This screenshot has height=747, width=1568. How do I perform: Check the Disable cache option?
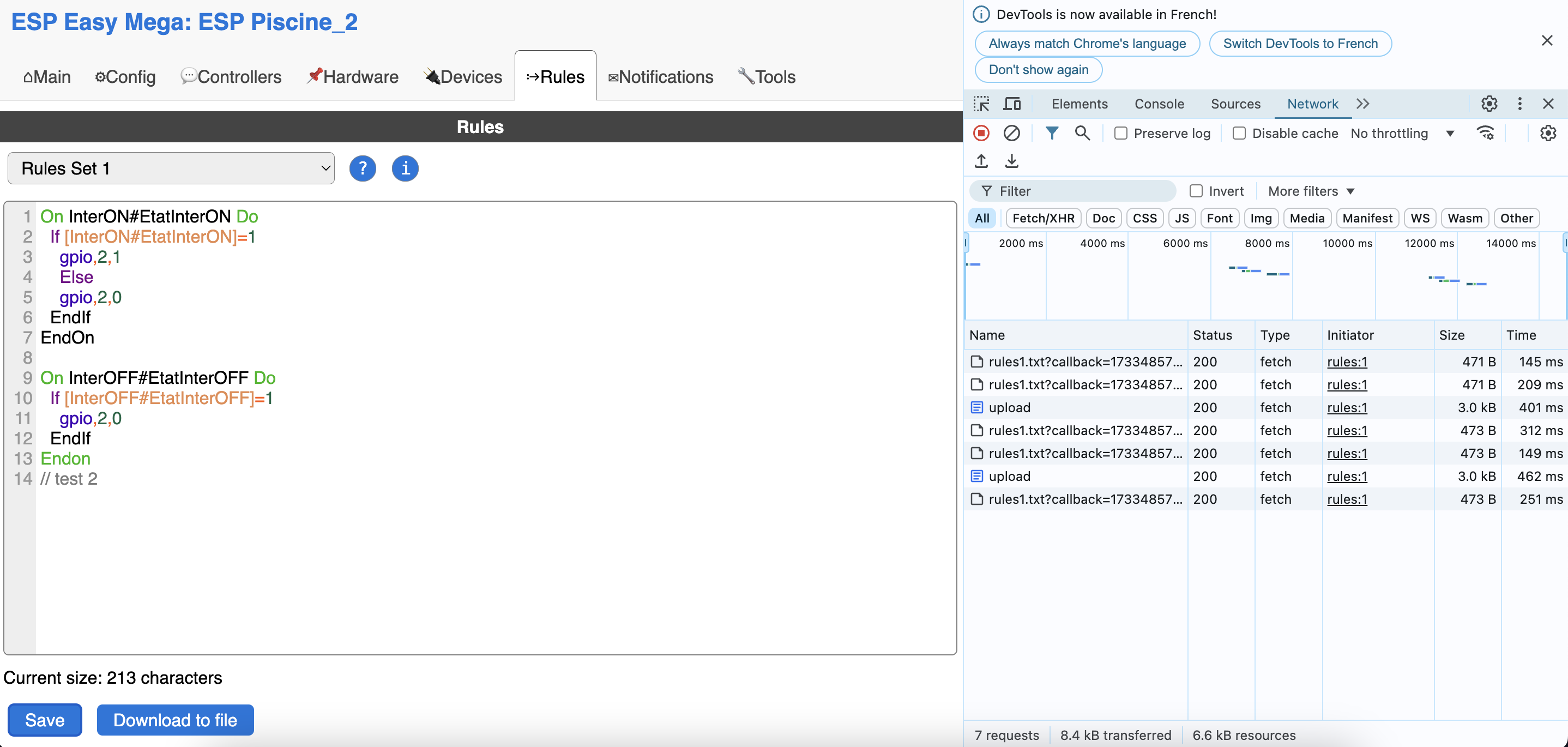tap(1239, 134)
